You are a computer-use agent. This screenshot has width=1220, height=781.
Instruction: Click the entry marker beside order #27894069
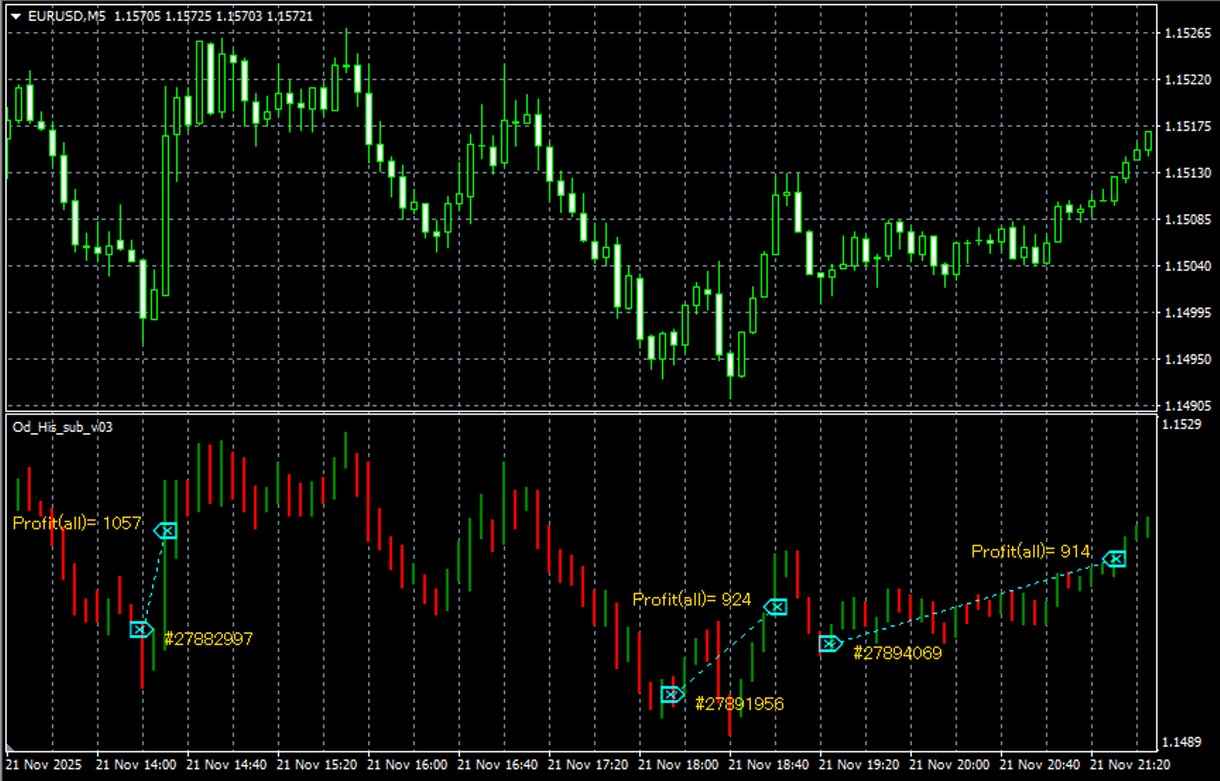tap(830, 643)
